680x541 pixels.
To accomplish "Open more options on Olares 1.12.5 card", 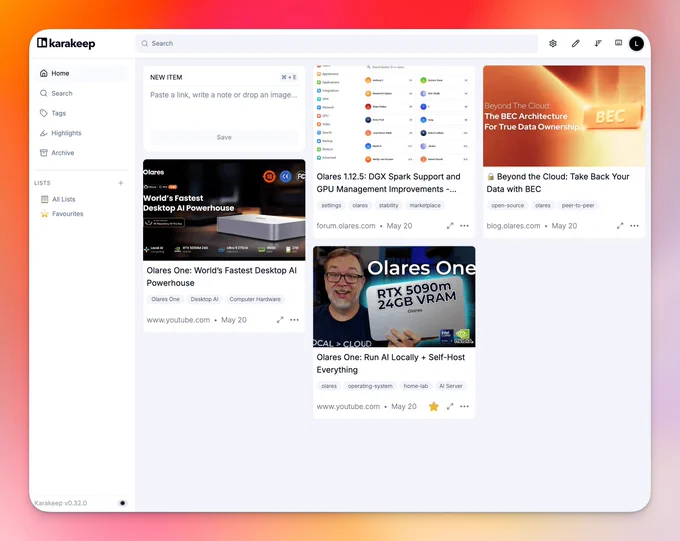I will click(464, 226).
